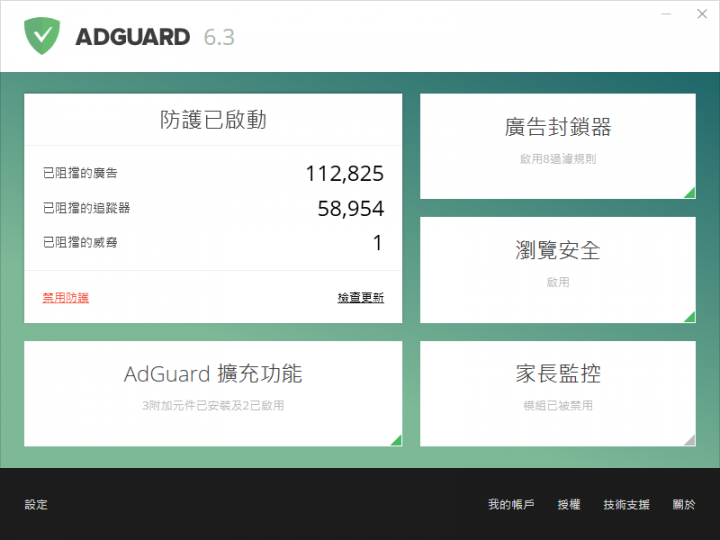Open the 家長監控 parental control card
Image resolution: width=720 pixels, height=540 pixels.
[557, 393]
